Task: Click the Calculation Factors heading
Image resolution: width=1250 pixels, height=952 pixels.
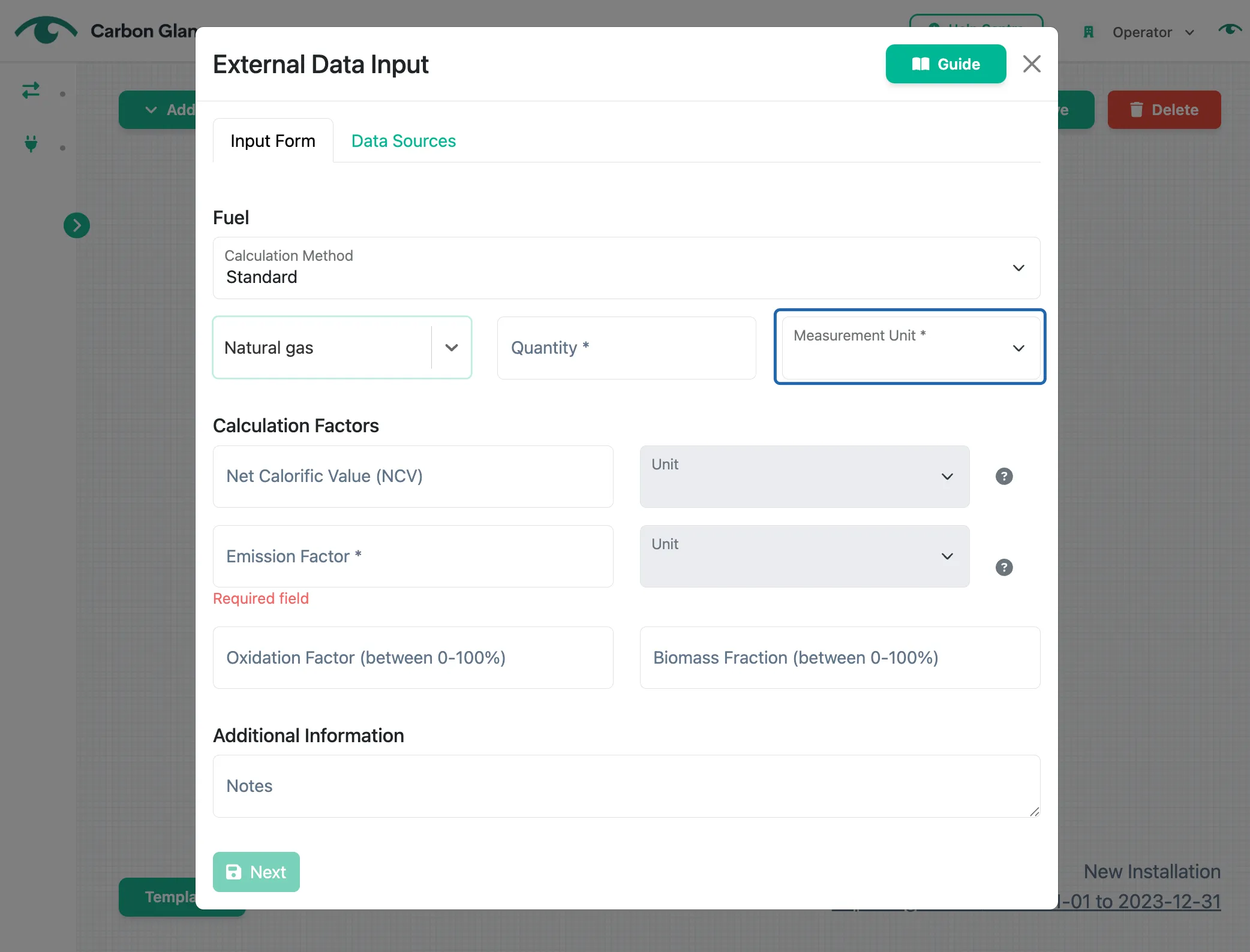Action: tap(296, 426)
